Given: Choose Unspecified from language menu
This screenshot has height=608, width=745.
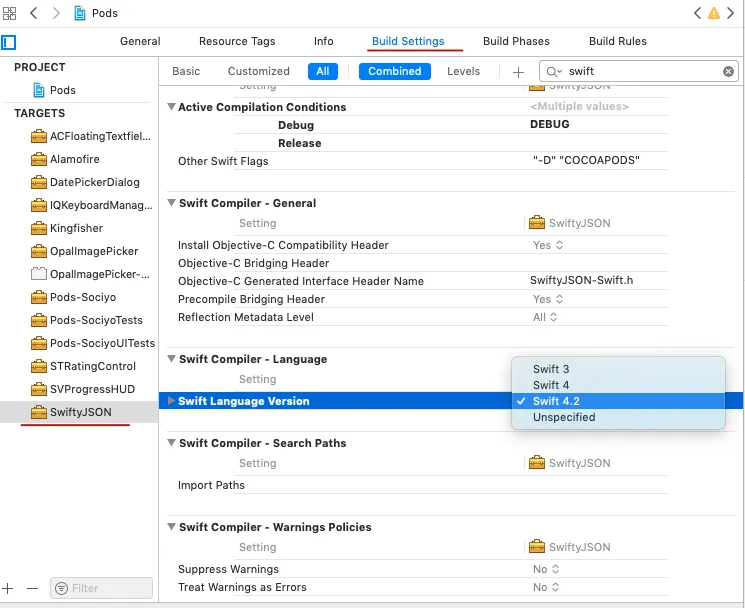Looking at the screenshot, I should tap(618, 417).
